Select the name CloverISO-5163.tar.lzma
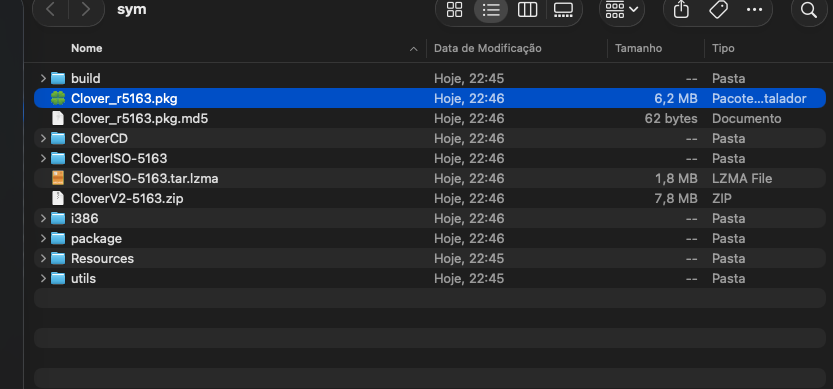The width and height of the screenshot is (833, 389). tap(144, 179)
